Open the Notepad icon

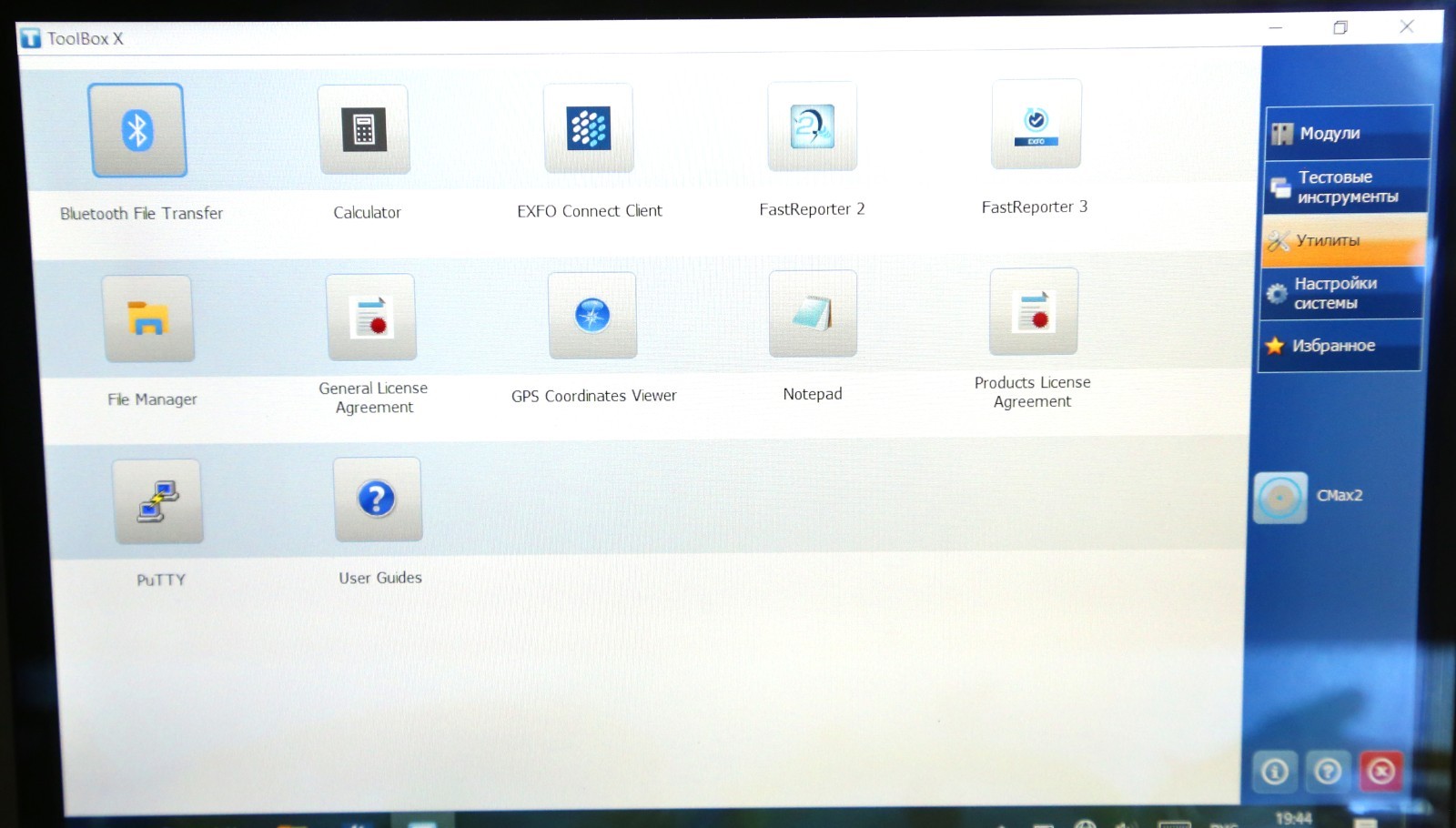[x=813, y=313]
